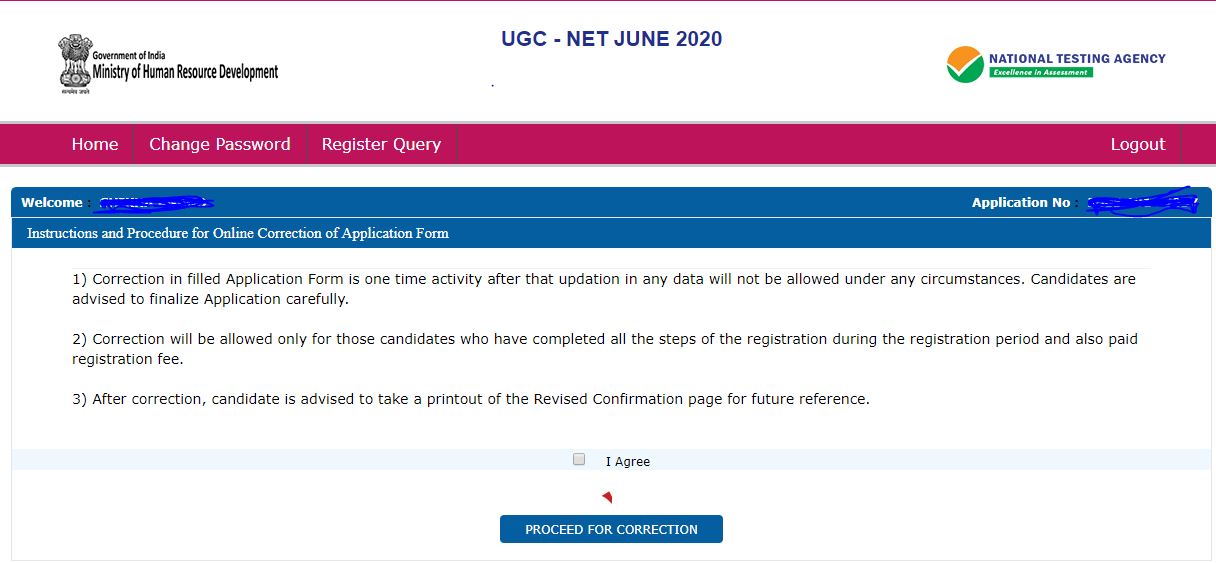1216x563 pixels.
Task: Open the Change Password page
Action: (220, 144)
